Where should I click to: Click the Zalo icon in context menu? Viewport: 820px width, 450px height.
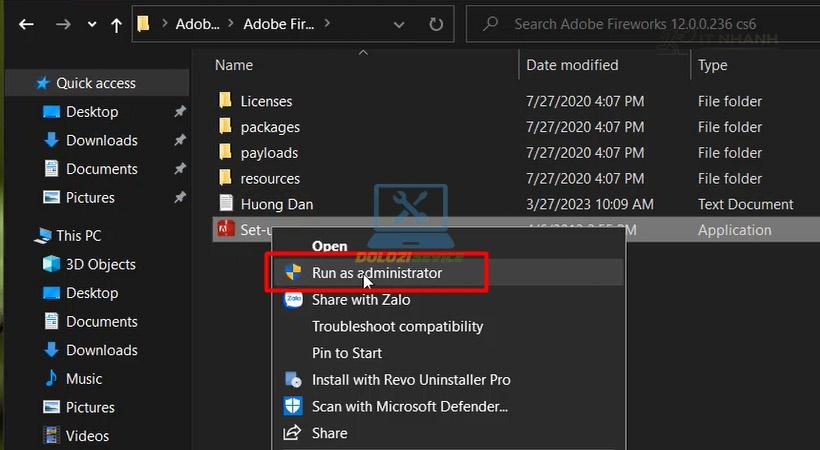click(293, 299)
